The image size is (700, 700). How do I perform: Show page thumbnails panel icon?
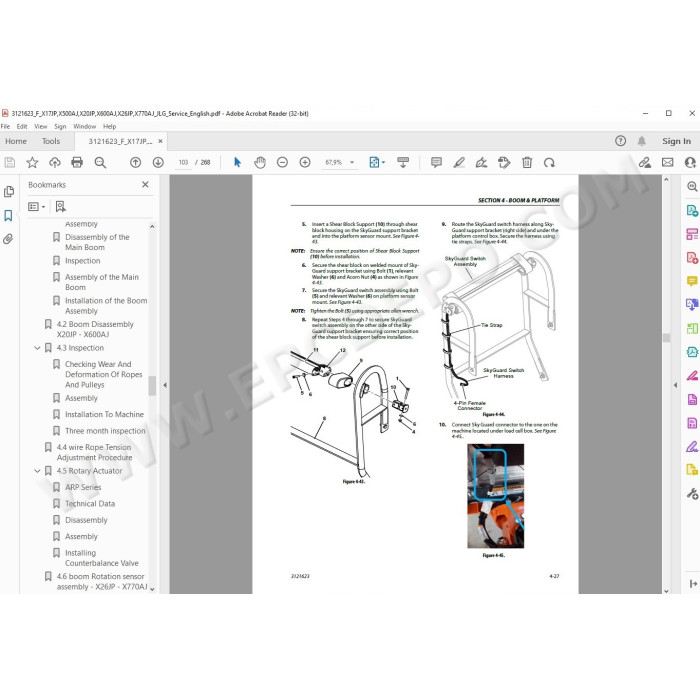tap(8, 192)
